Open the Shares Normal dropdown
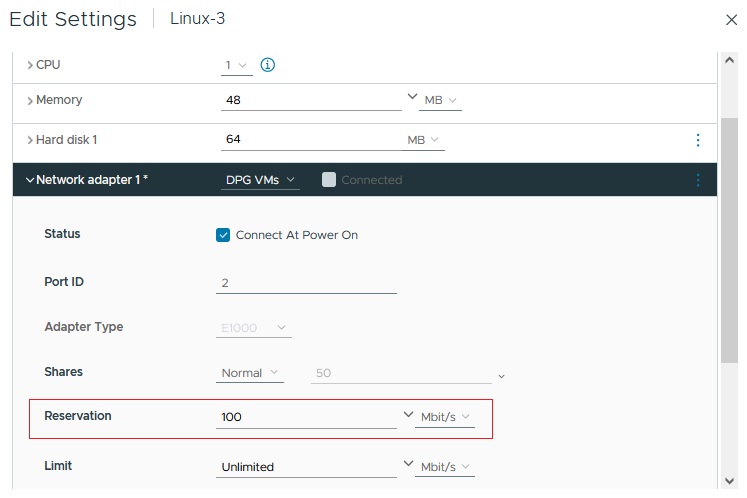 pyautogui.click(x=251, y=373)
